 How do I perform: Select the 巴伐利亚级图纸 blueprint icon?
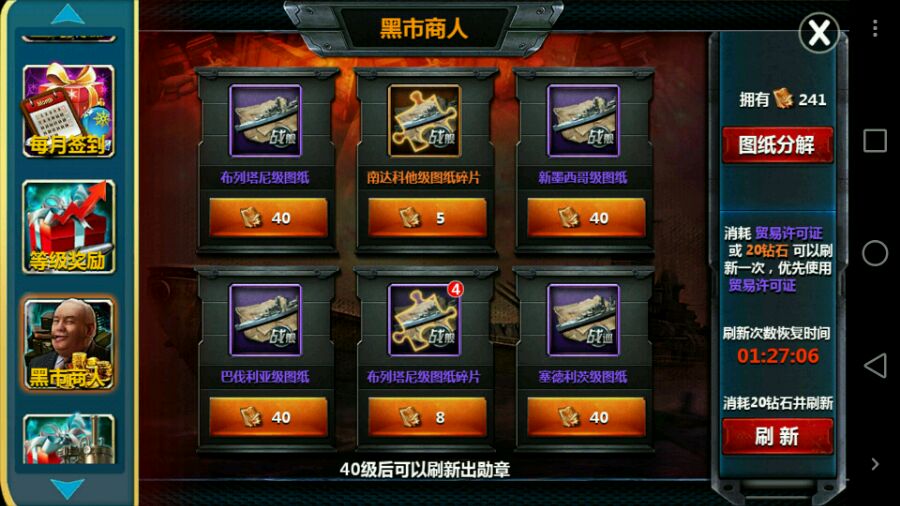265,320
